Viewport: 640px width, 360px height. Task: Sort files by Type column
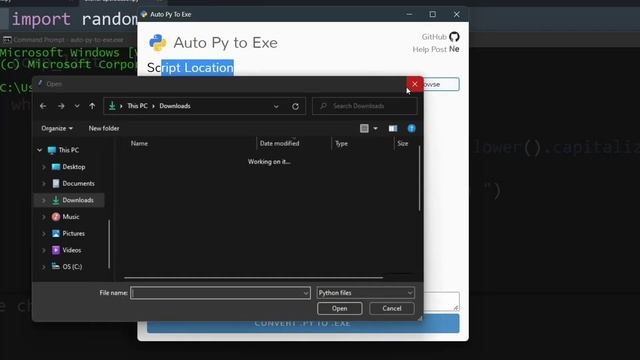[341, 143]
